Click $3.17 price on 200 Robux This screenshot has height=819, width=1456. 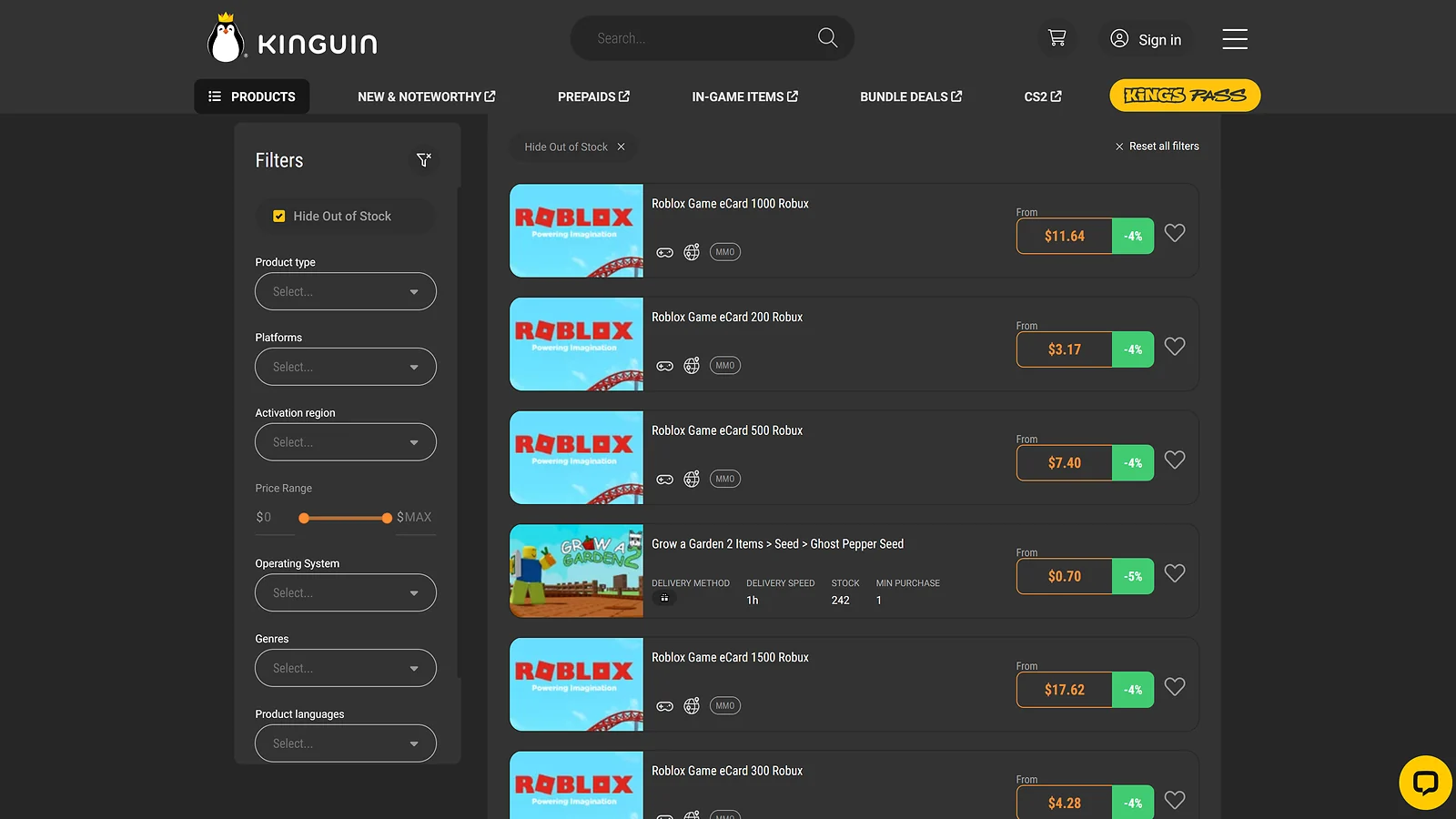point(1065,349)
